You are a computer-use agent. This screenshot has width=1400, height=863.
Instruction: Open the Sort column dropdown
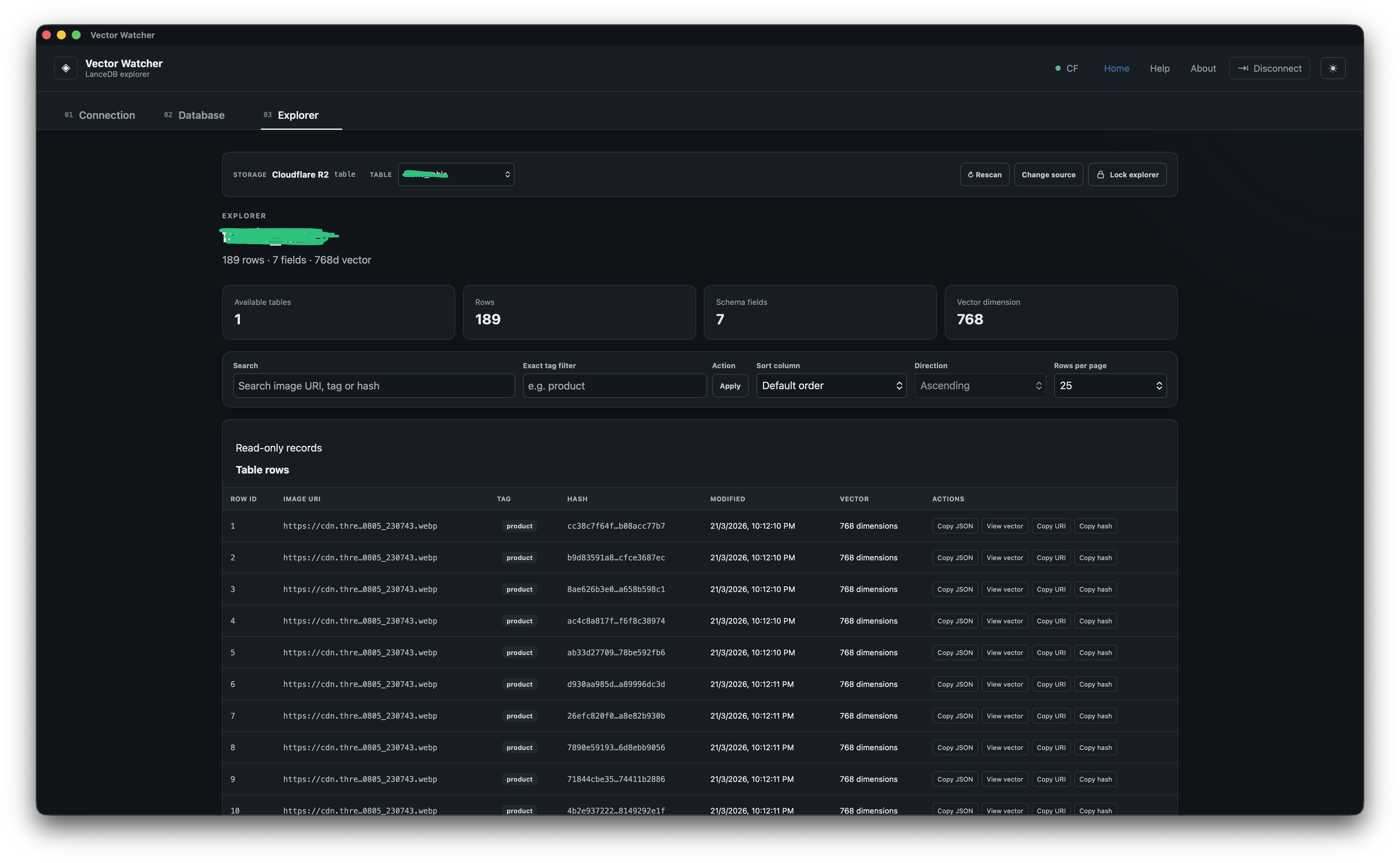(x=831, y=386)
